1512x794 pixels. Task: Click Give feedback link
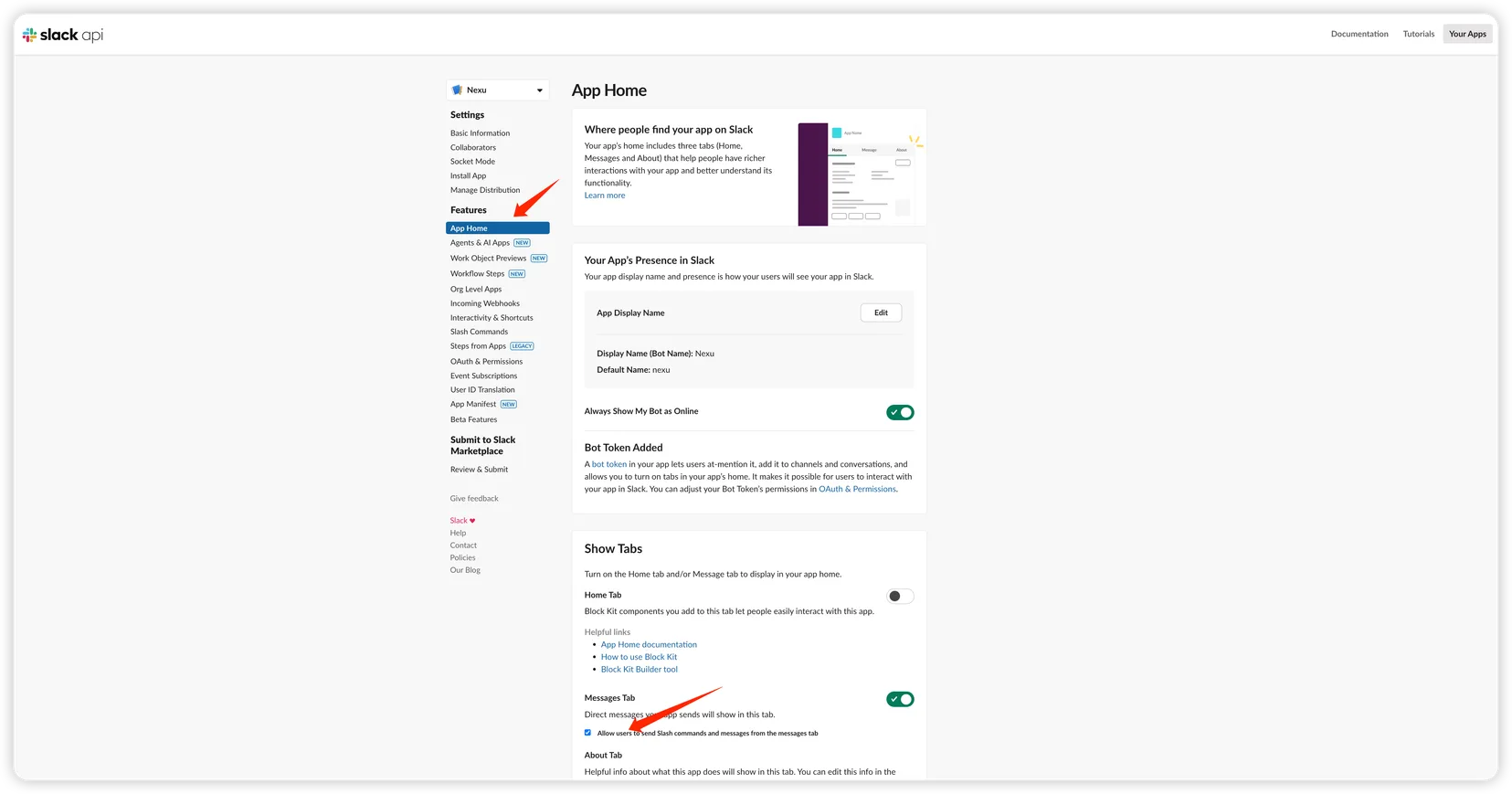point(474,499)
